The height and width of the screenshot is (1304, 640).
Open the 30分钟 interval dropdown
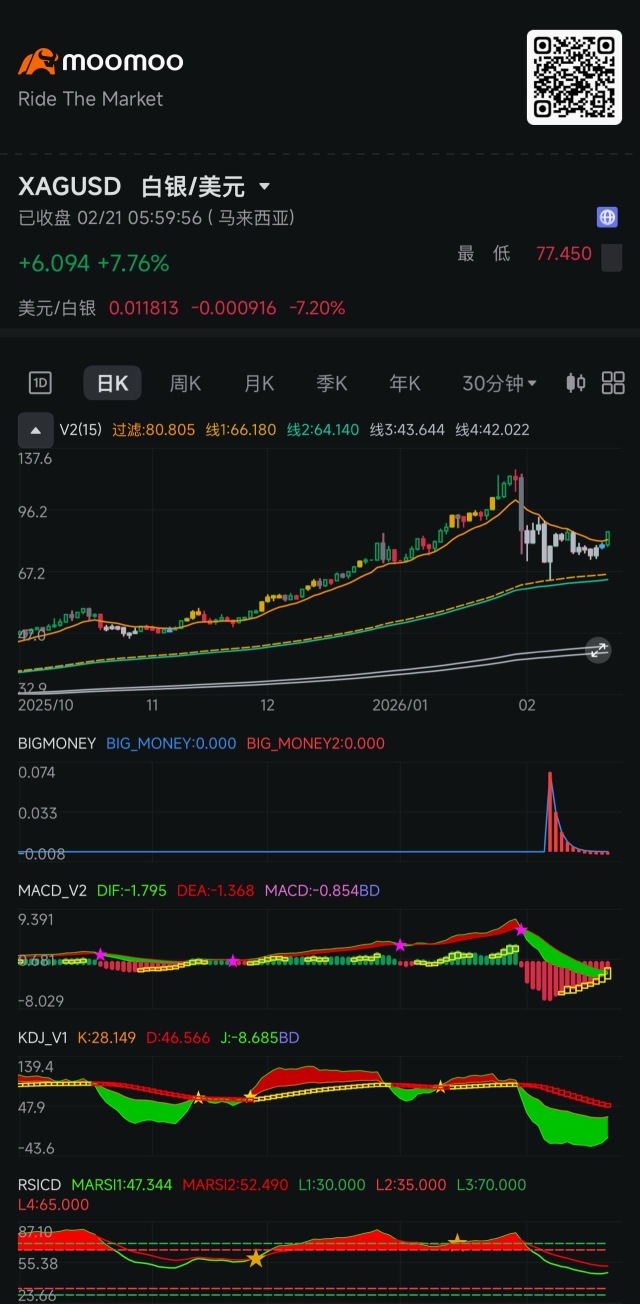point(499,383)
